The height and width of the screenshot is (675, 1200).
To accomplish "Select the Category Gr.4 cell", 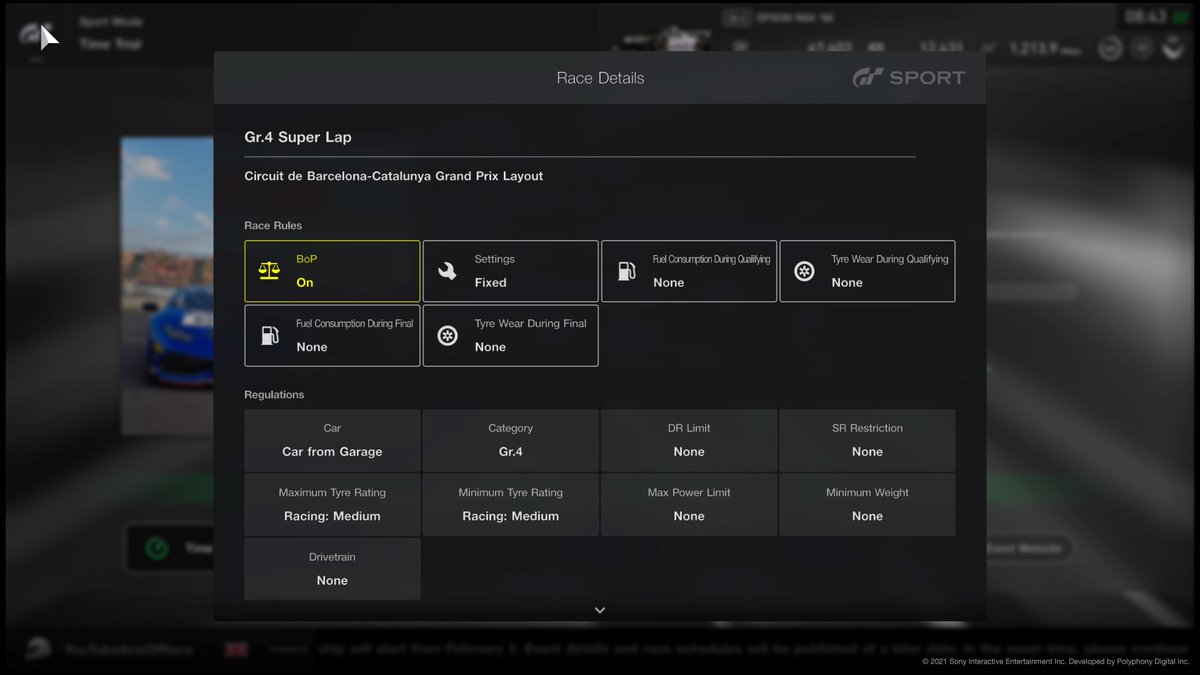I will coord(511,440).
